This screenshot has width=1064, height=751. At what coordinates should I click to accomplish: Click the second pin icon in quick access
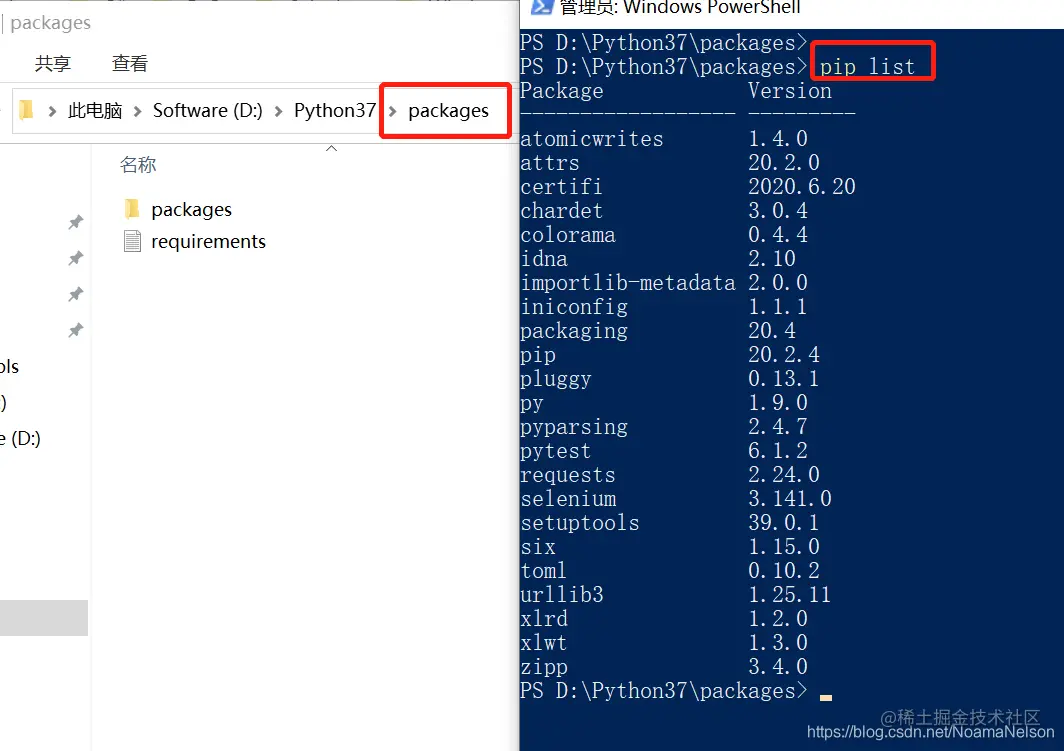pos(76,258)
